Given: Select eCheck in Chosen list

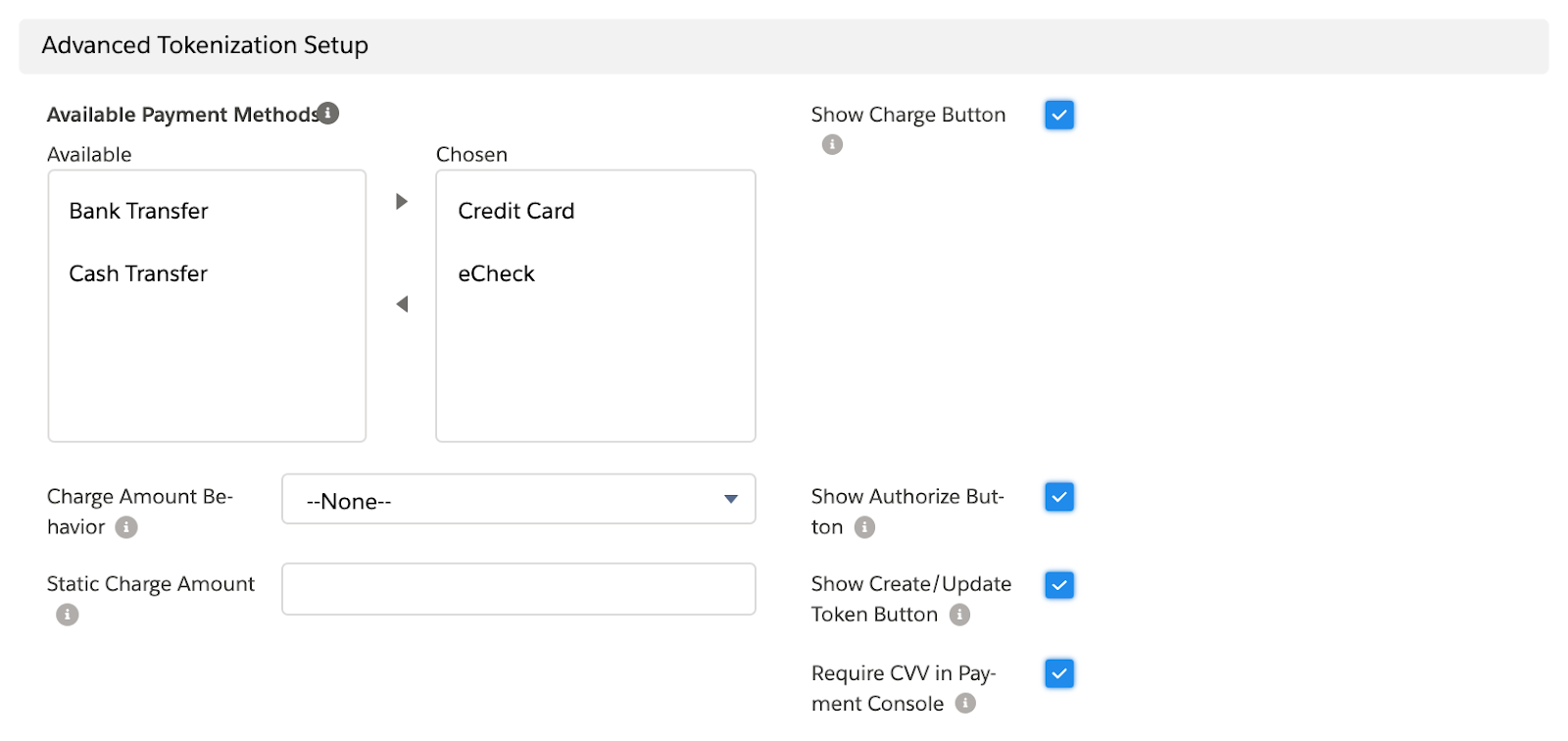Looking at the screenshot, I should pyautogui.click(x=497, y=274).
